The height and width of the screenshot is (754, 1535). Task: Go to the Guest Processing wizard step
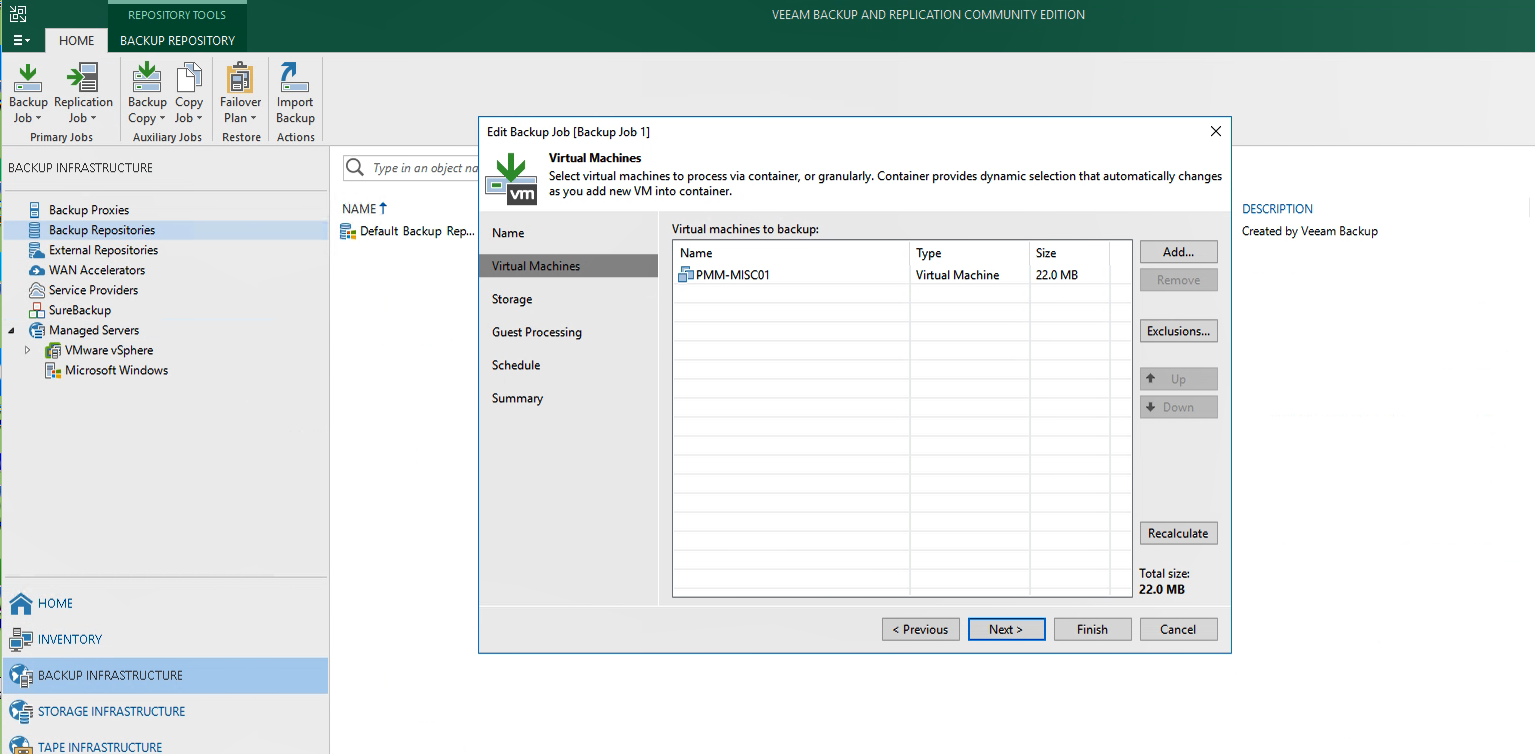coord(536,332)
